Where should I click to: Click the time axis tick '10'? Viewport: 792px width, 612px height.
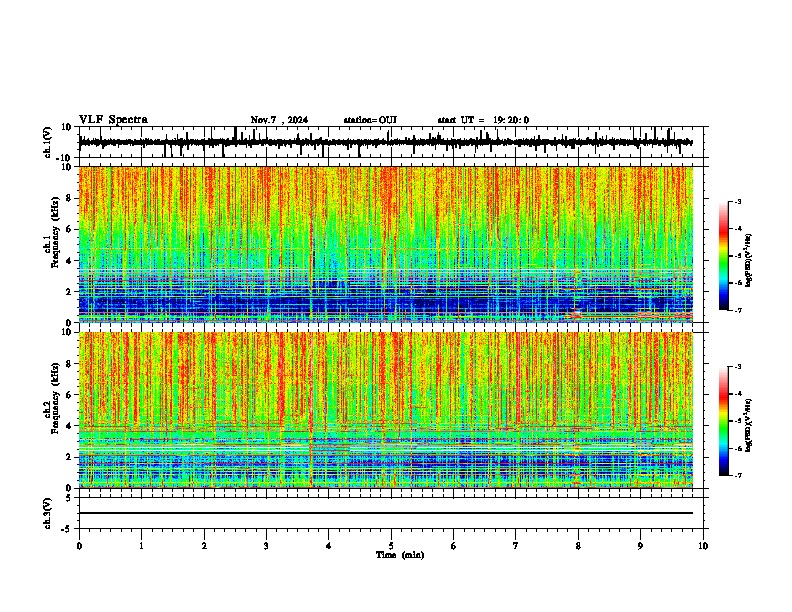pyautogui.click(x=703, y=546)
